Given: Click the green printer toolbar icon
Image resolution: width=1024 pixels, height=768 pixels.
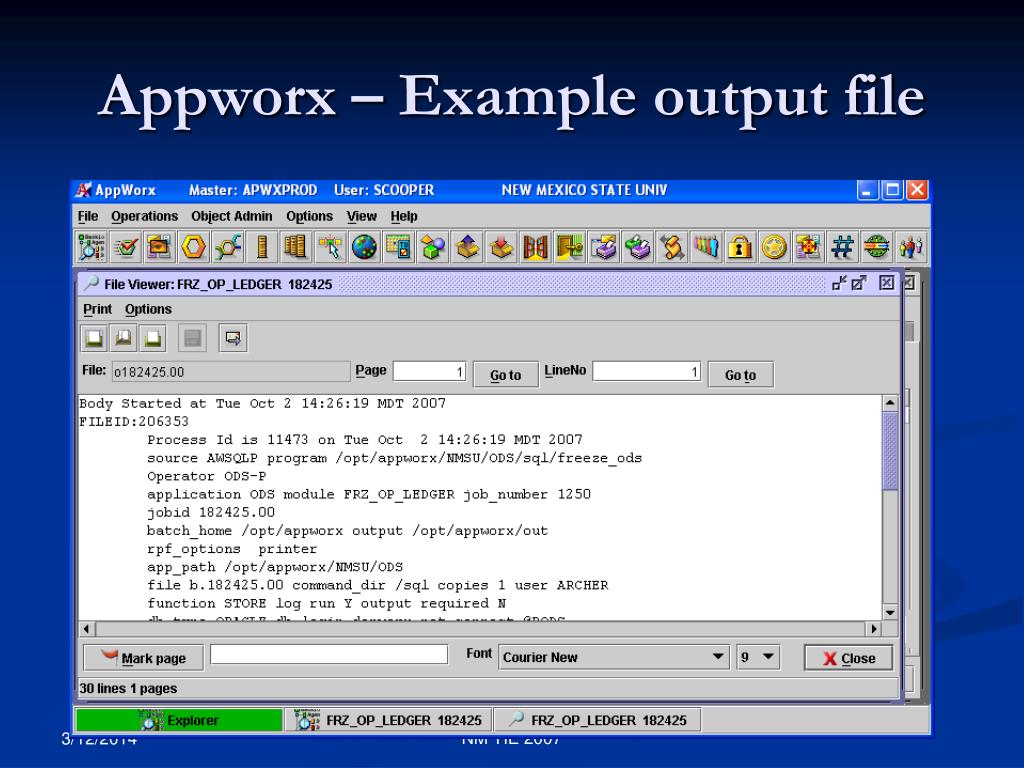Looking at the screenshot, I should pos(637,248).
